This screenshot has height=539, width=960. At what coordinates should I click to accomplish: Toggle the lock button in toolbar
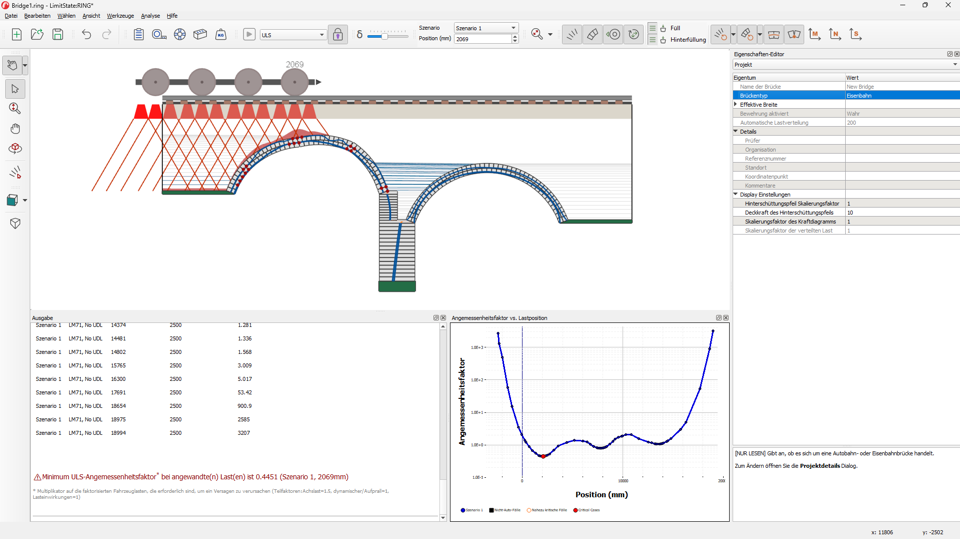[338, 35]
